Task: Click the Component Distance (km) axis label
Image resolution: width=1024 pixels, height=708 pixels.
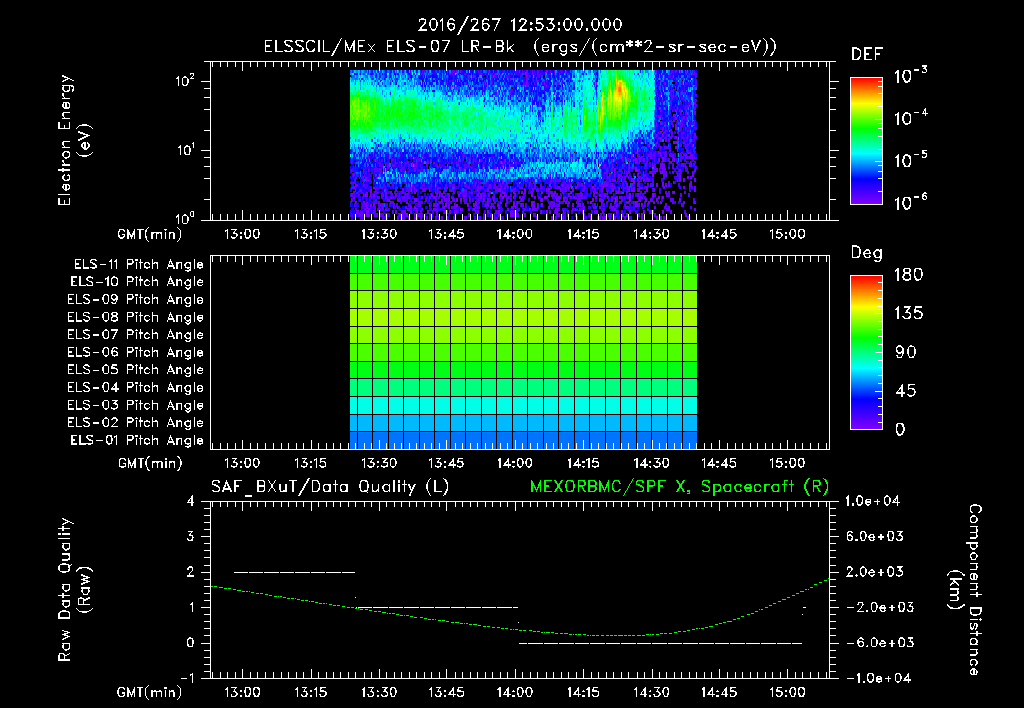Action: click(965, 590)
